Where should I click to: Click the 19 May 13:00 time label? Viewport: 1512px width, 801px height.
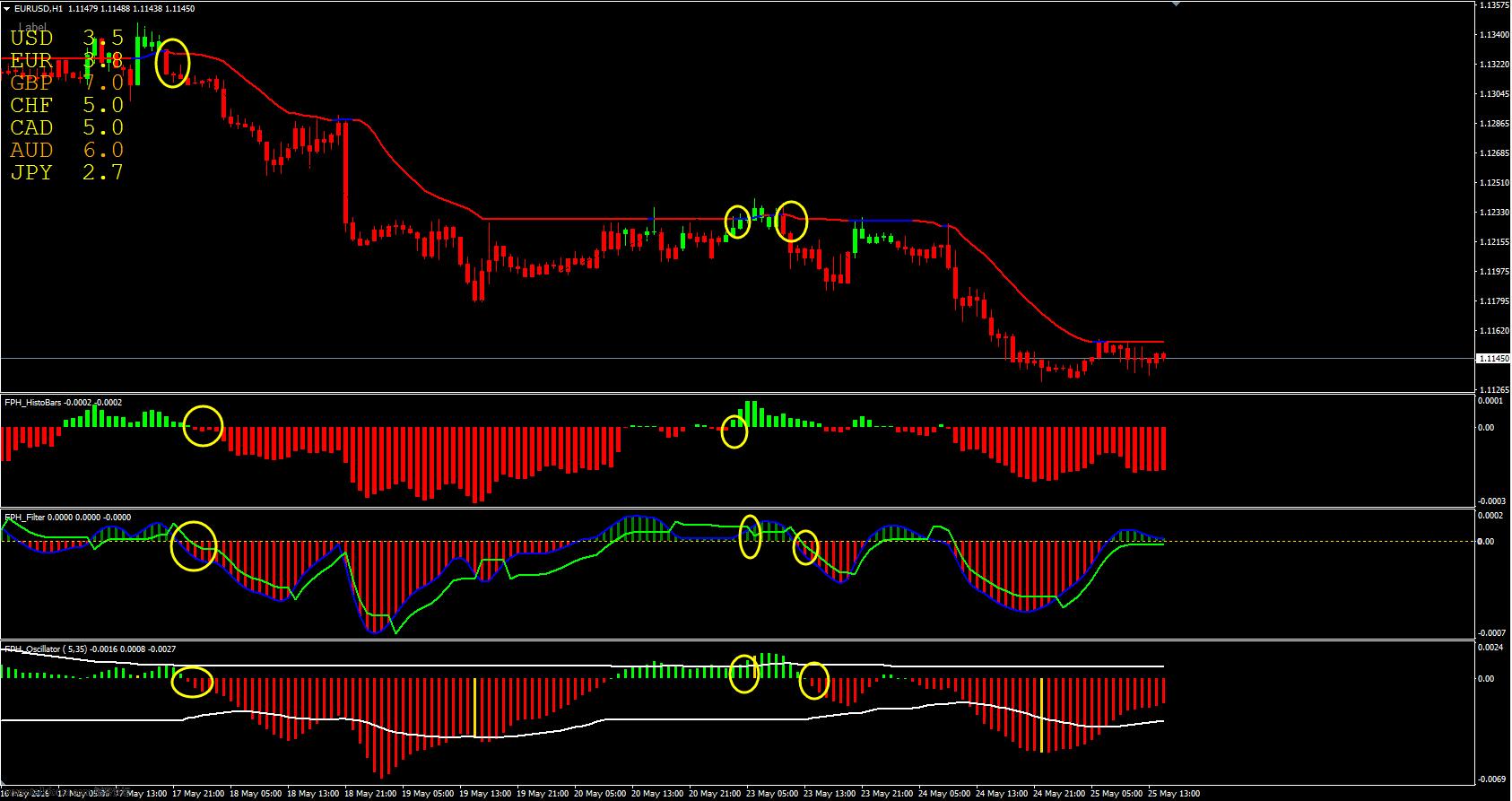pyautogui.click(x=483, y=794)
